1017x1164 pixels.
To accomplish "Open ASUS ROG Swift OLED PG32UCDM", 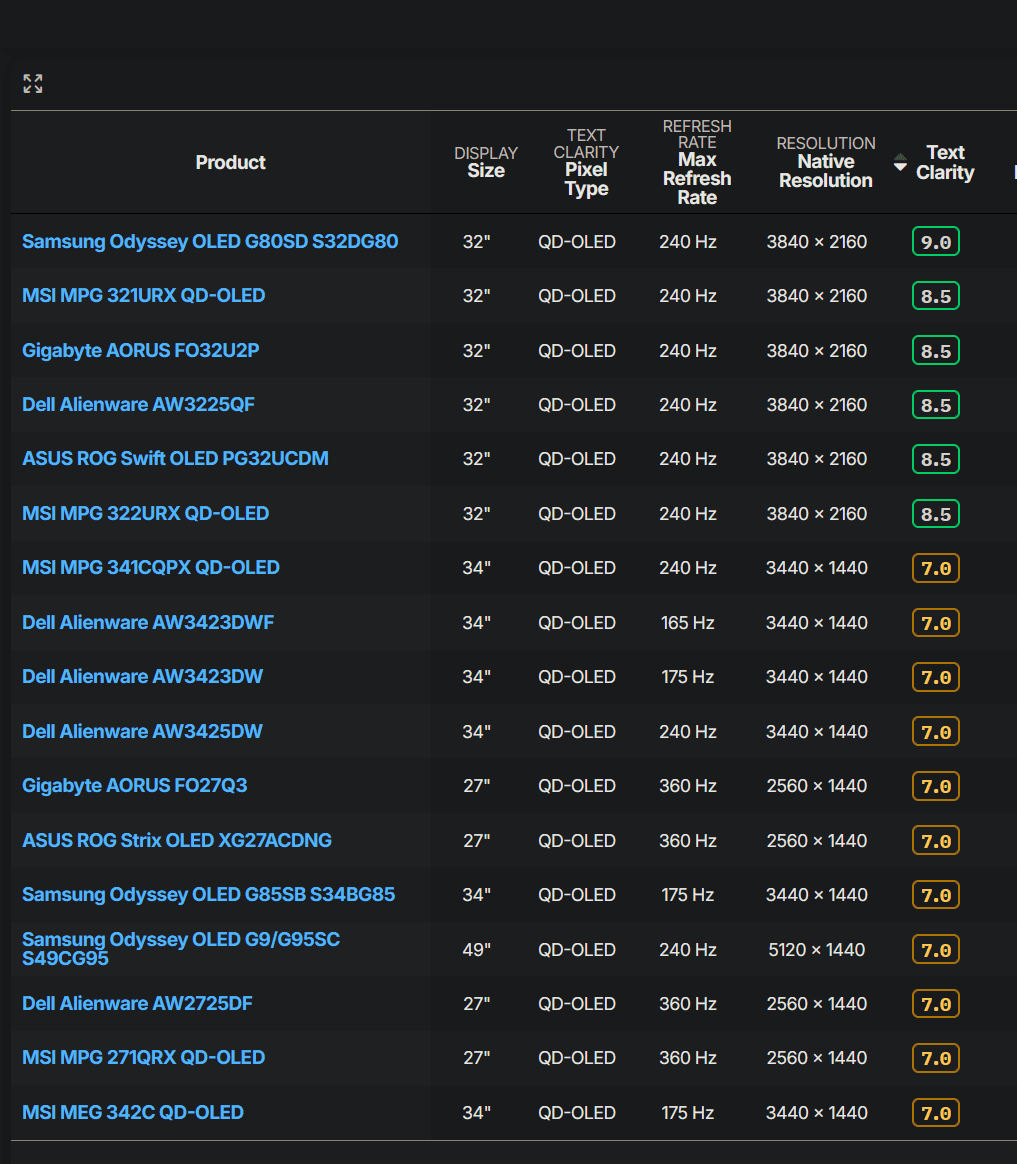I will pos(175,458).
